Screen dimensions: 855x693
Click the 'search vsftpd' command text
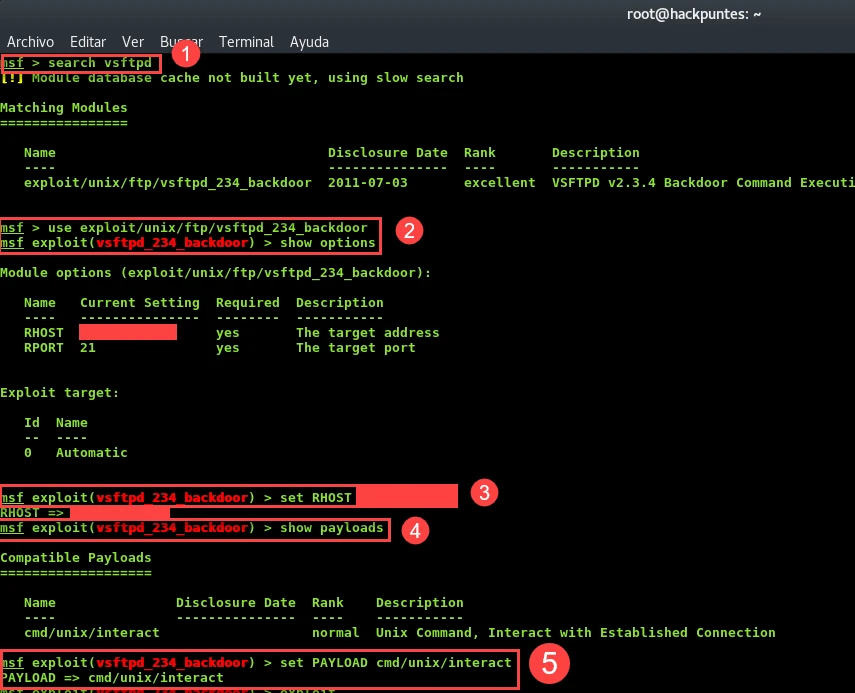100,63
